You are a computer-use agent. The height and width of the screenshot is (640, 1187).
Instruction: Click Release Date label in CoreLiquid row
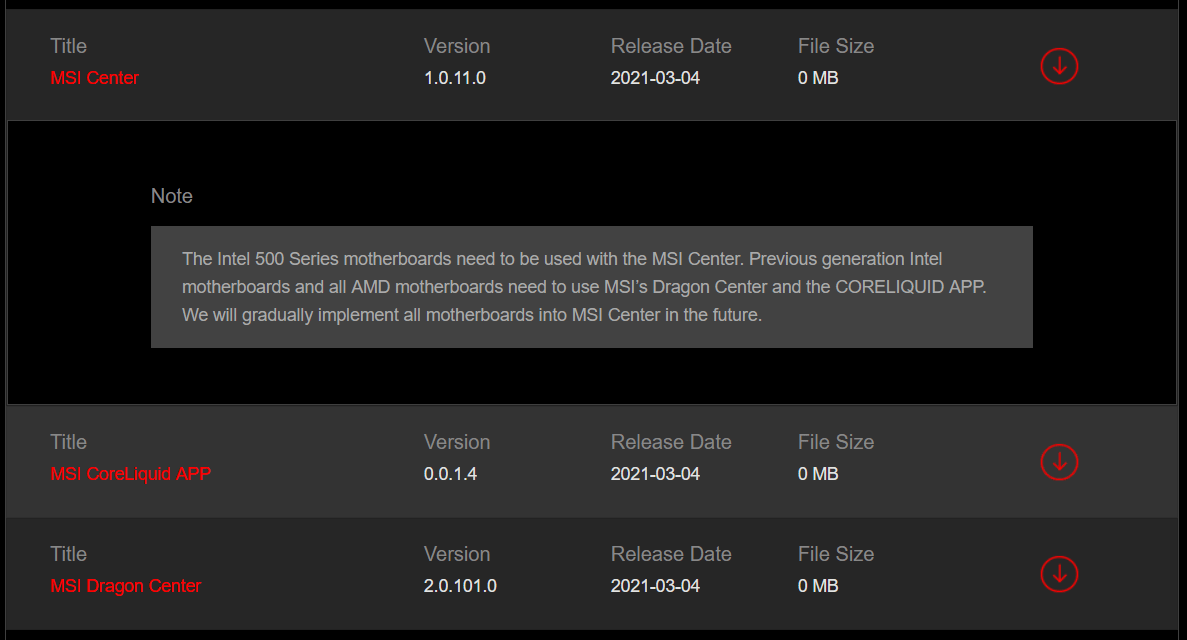671,442
